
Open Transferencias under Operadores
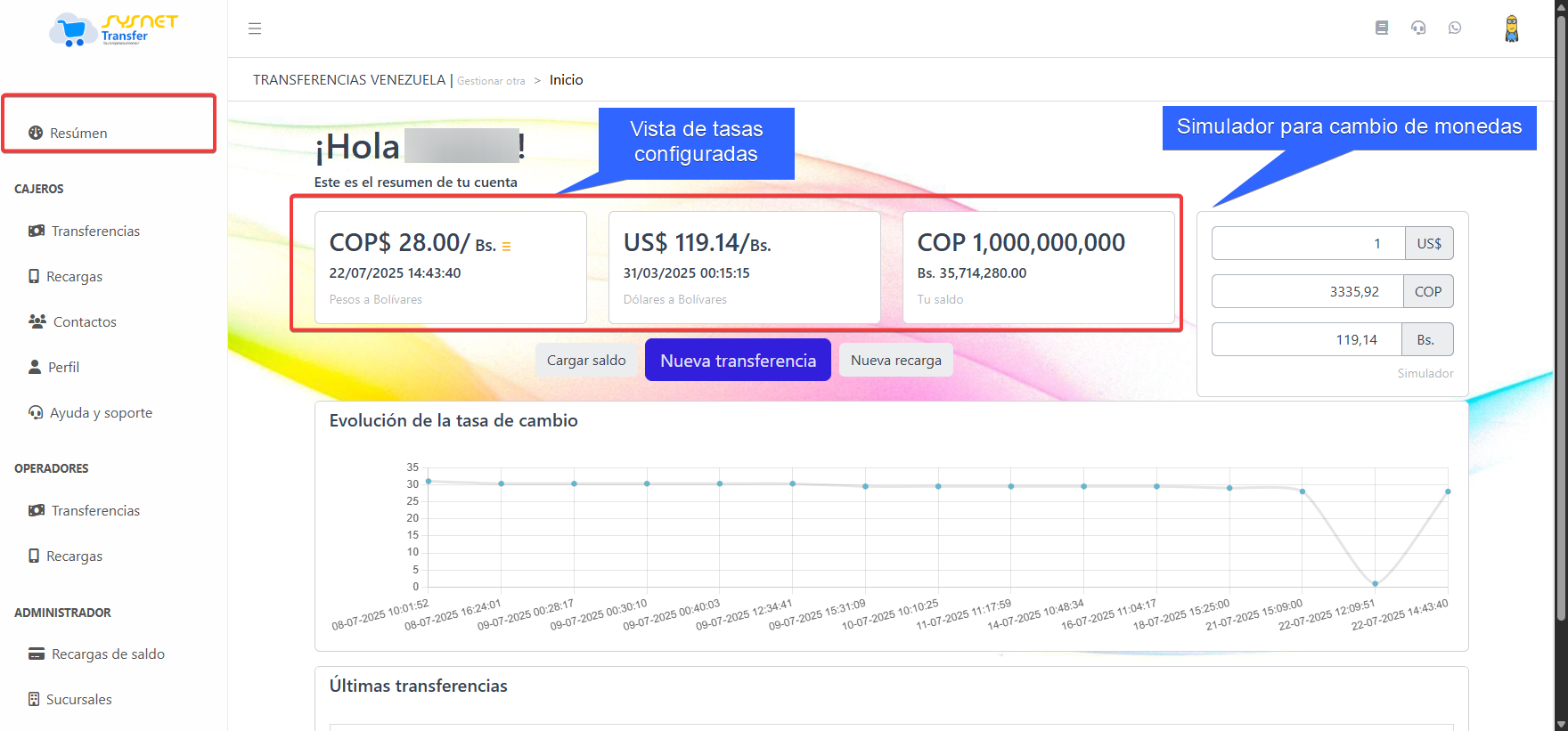click(95, 510)
